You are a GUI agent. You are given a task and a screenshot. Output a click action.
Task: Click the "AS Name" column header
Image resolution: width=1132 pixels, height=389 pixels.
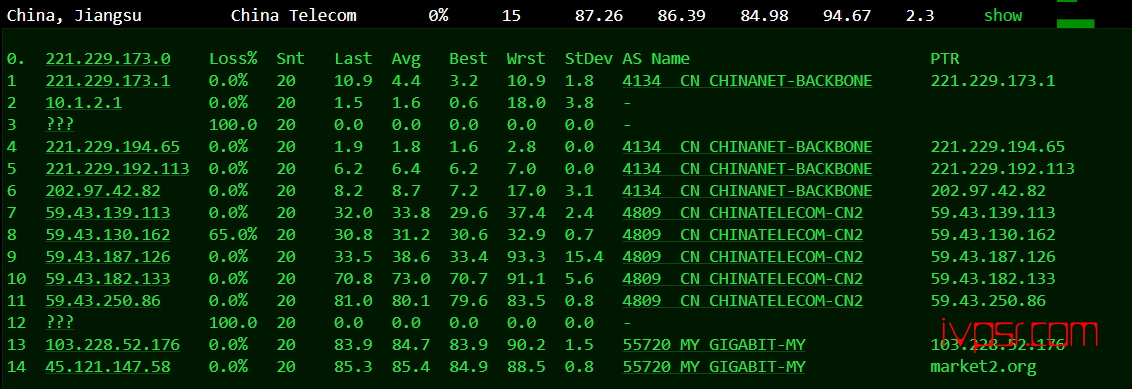click(656, 59)
